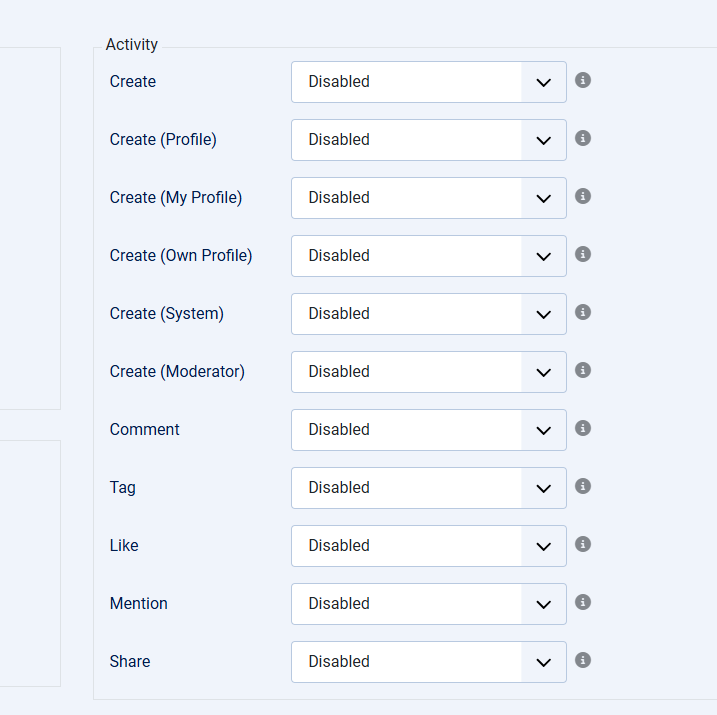This screenshot has height=715, width=717.
Task: Change the Tag dropdown value
Action: [429, 488]
